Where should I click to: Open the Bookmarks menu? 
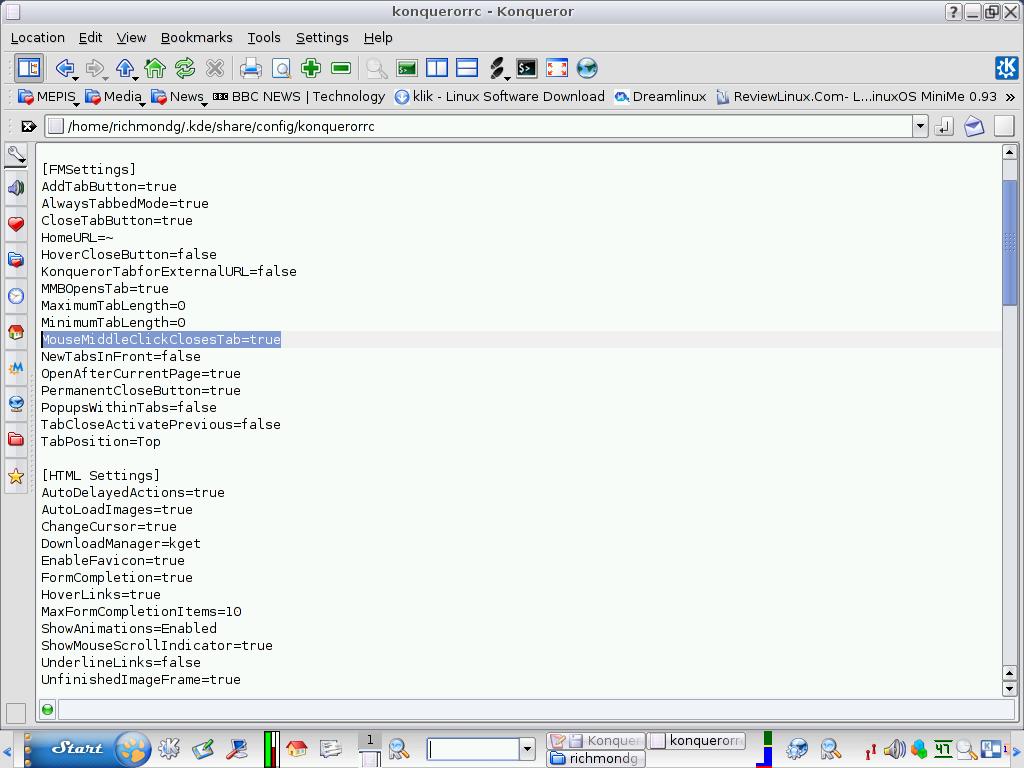197,38
